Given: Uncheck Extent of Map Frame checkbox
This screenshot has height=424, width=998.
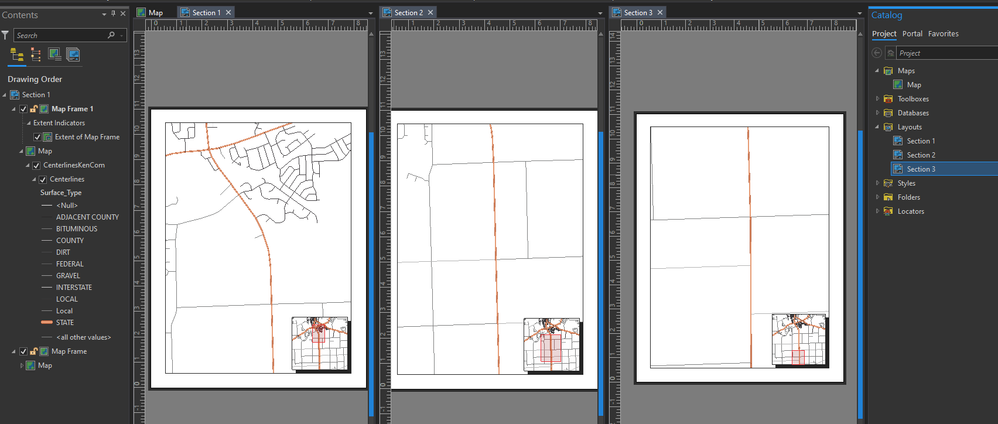Looking at the screenshot, I should coord(37,137).
